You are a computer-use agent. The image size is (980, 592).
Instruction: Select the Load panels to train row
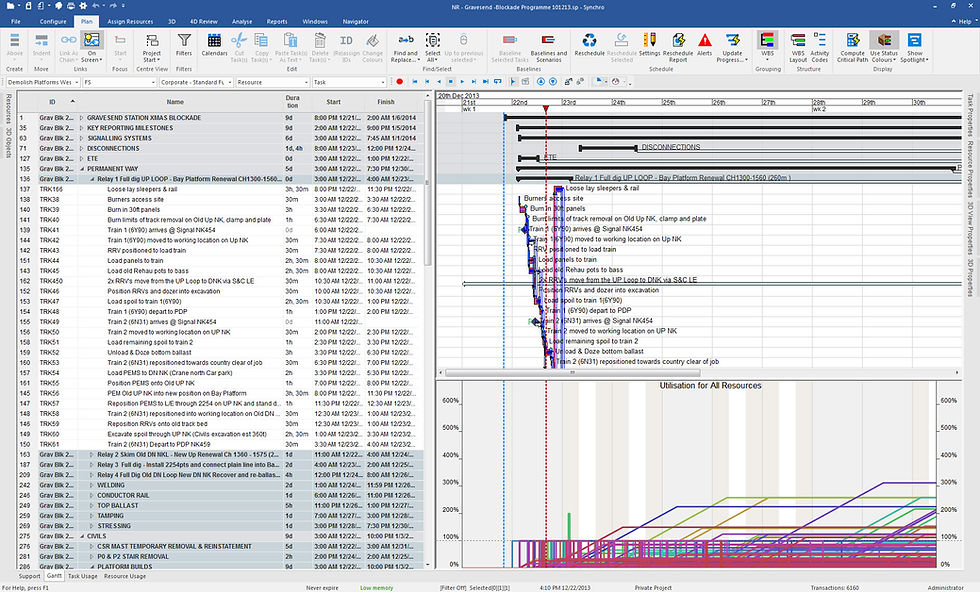click(220, 261)
